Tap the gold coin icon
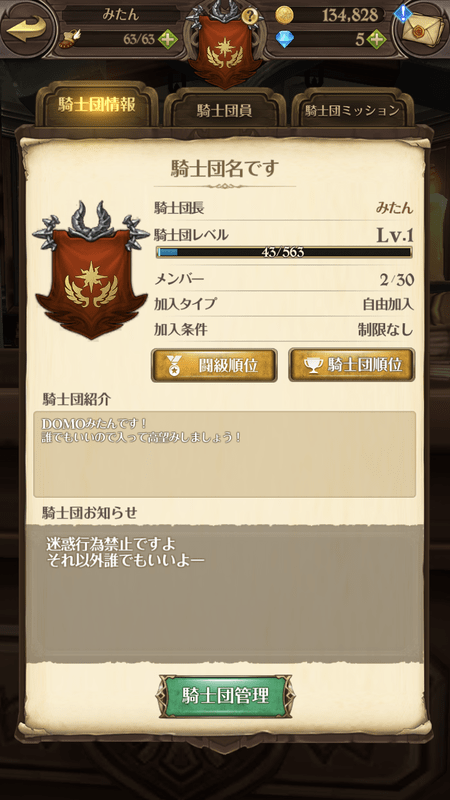Image resolution: width=450 pixels, height=800 pixels. pos(285,15)
